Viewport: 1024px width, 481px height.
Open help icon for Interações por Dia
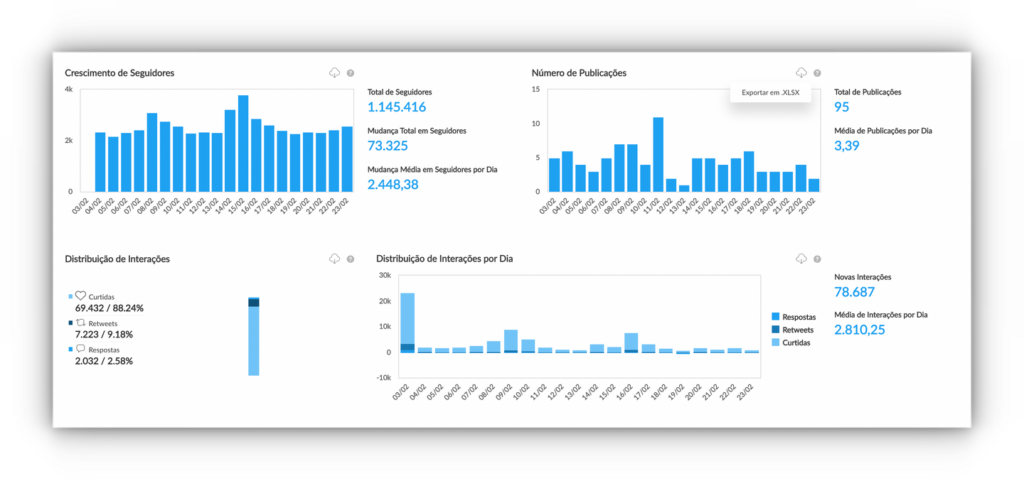click(817, 259)
